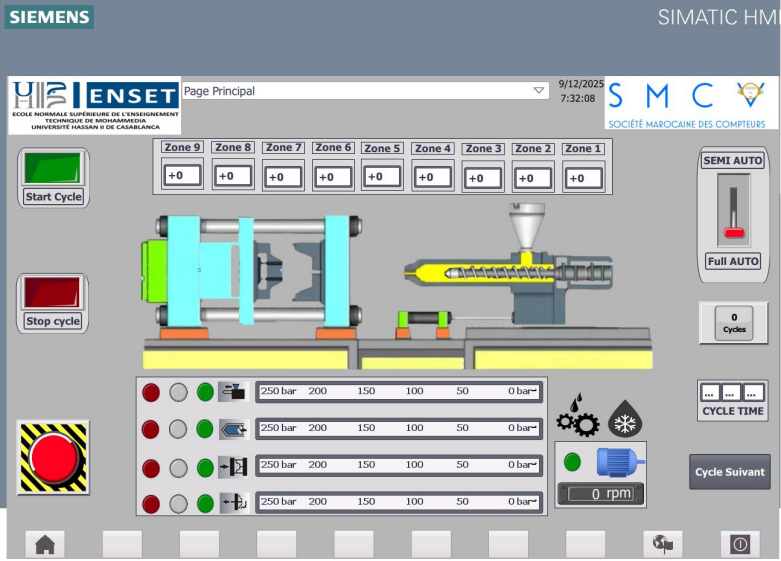
Task: Click the dropdown arrow of Page Principal
Action: coord(538,91)
